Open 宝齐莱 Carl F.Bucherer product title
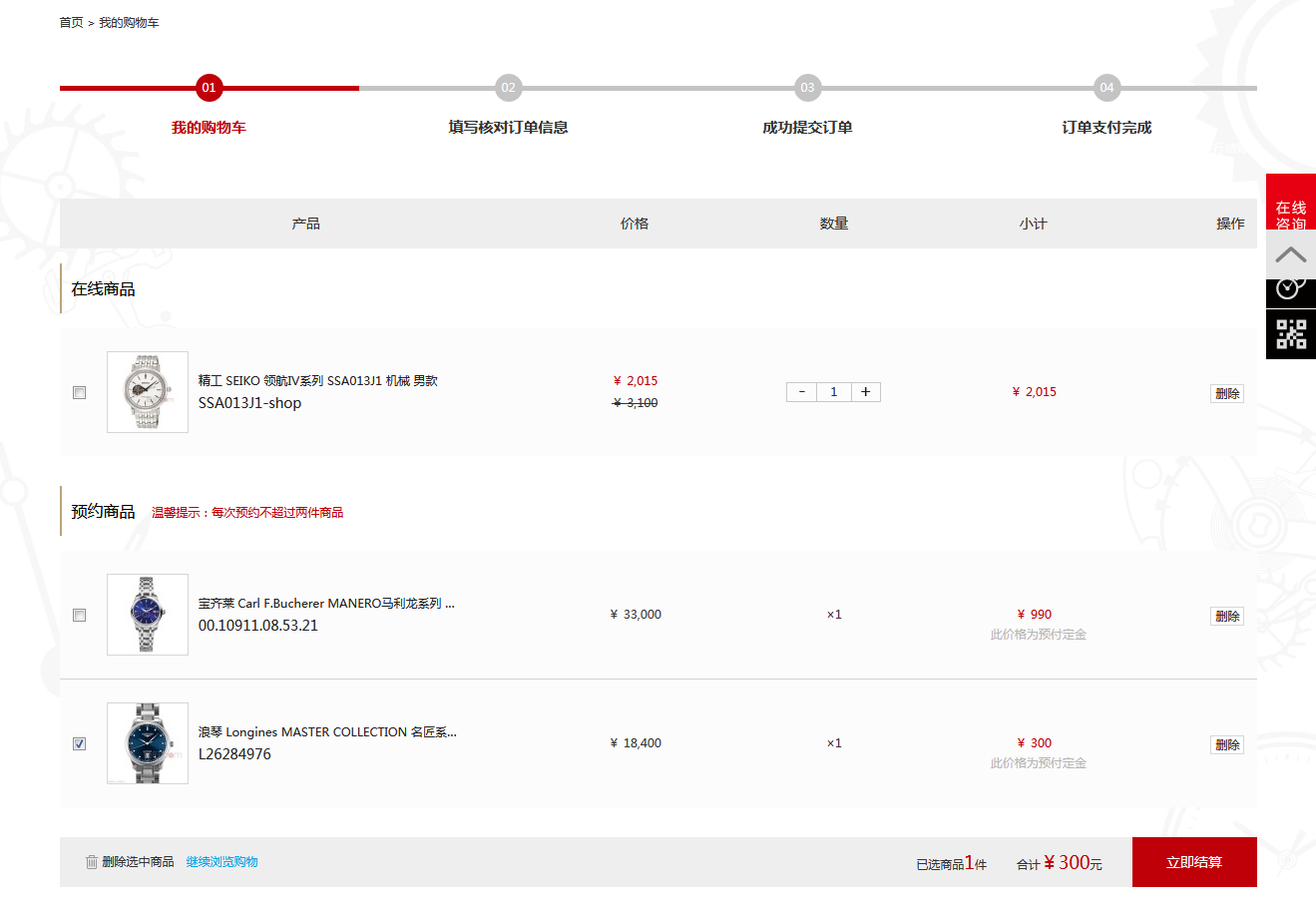 [326, 604]
